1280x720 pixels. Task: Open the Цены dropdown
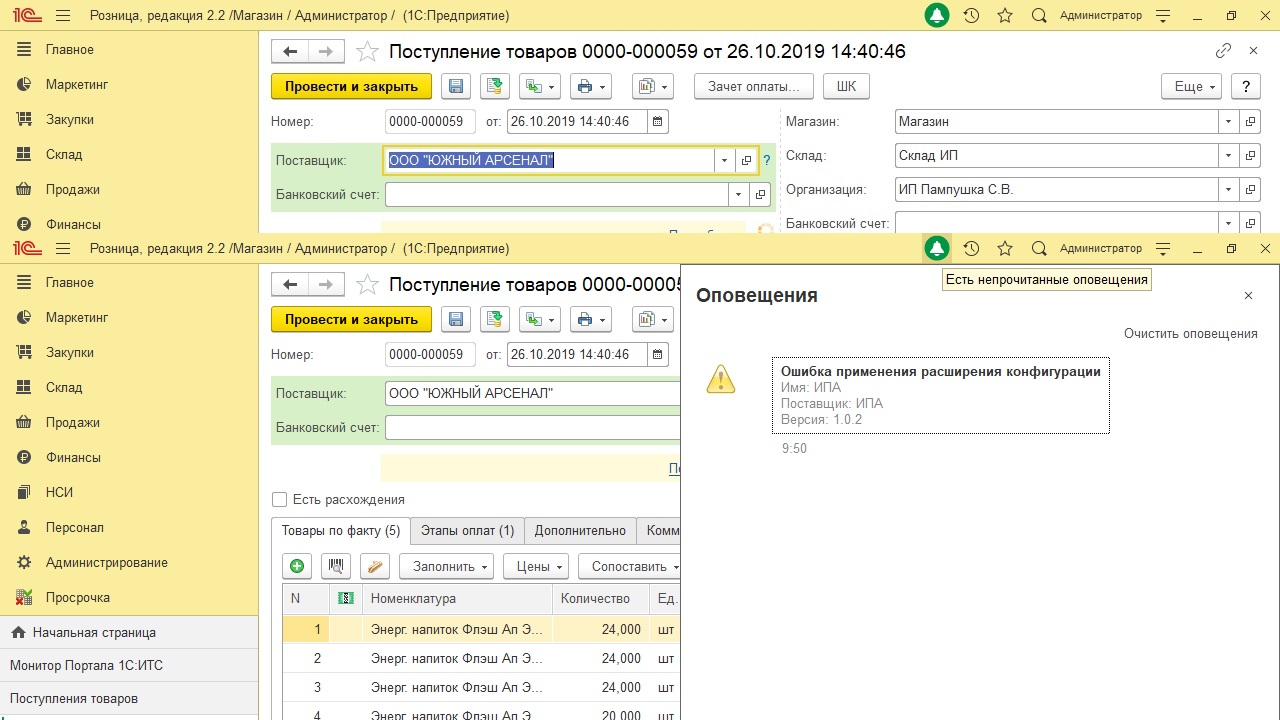click(x=535, y=566)
